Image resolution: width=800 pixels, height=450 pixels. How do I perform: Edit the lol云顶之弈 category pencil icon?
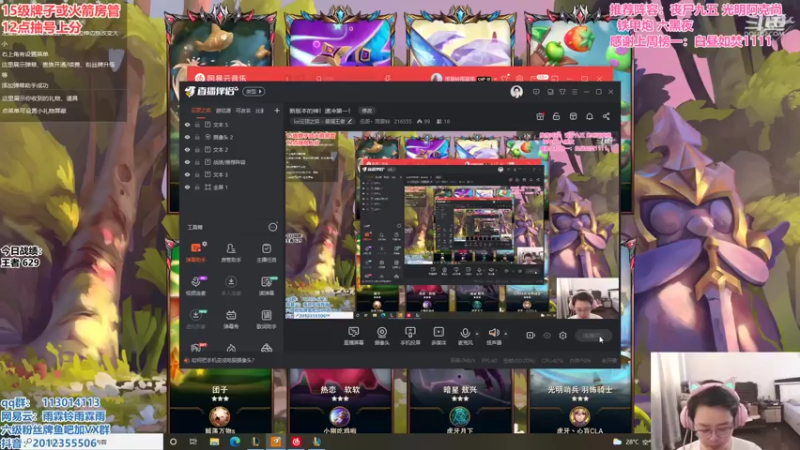pyautogui.click(x=349, y=122)
